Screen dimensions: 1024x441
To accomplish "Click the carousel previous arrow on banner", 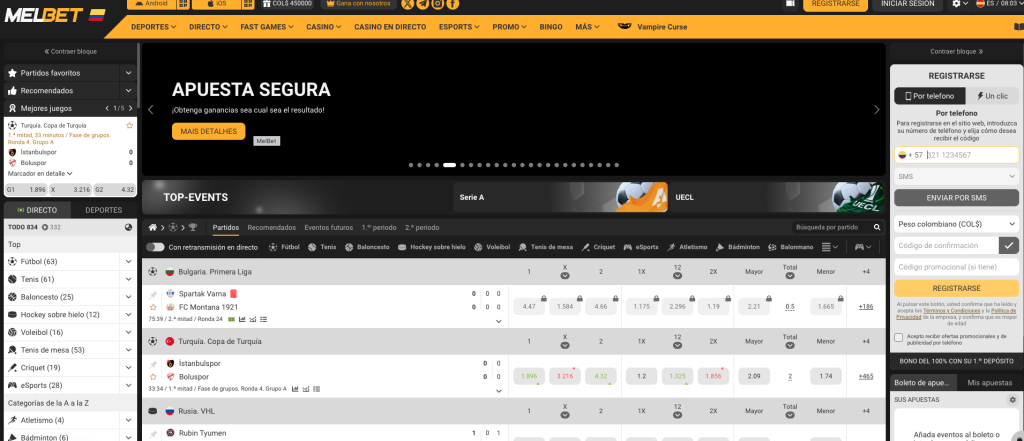I will 151,109.
